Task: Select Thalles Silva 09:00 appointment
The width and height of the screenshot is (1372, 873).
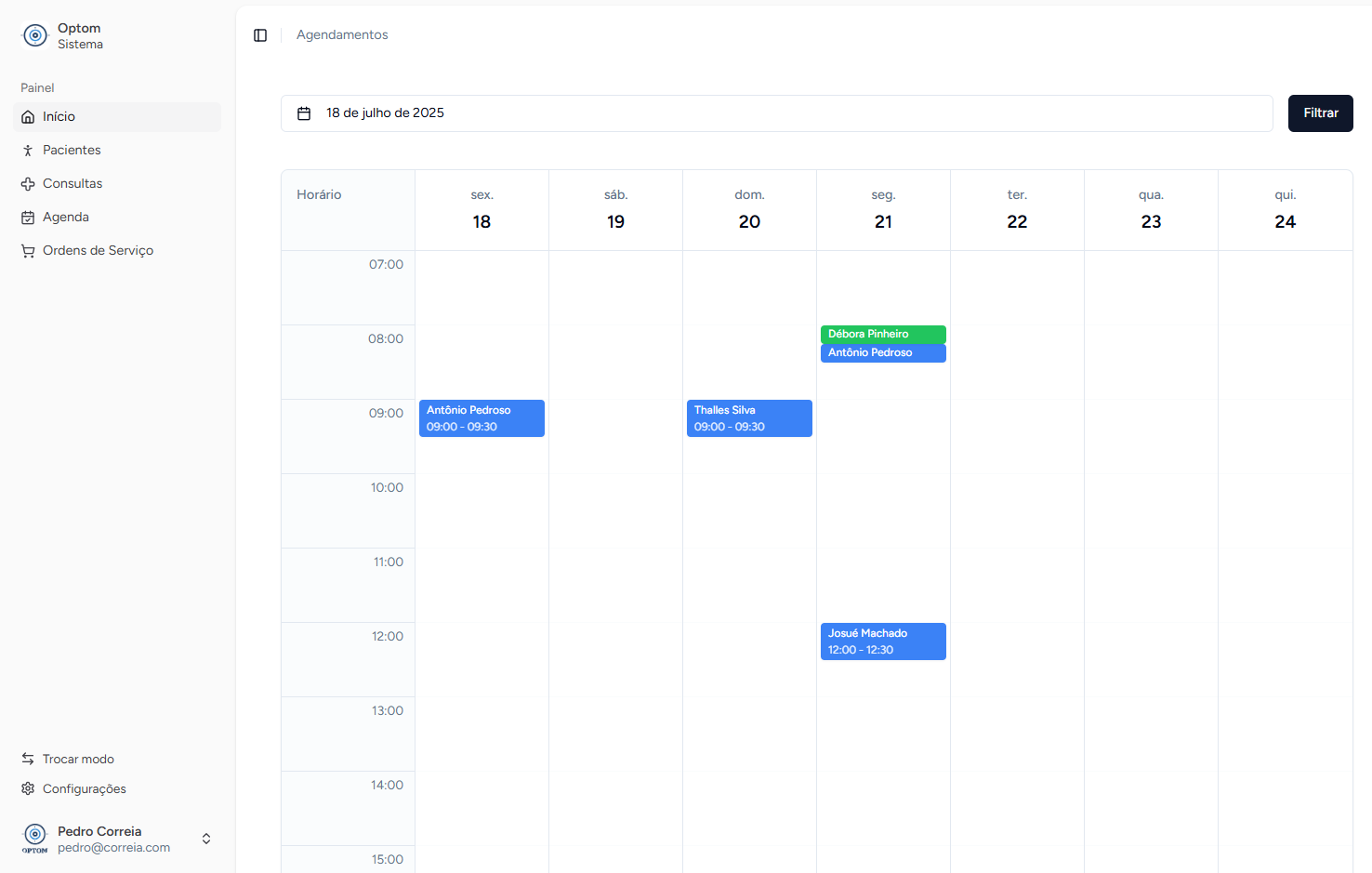Action: coord(748,418)
